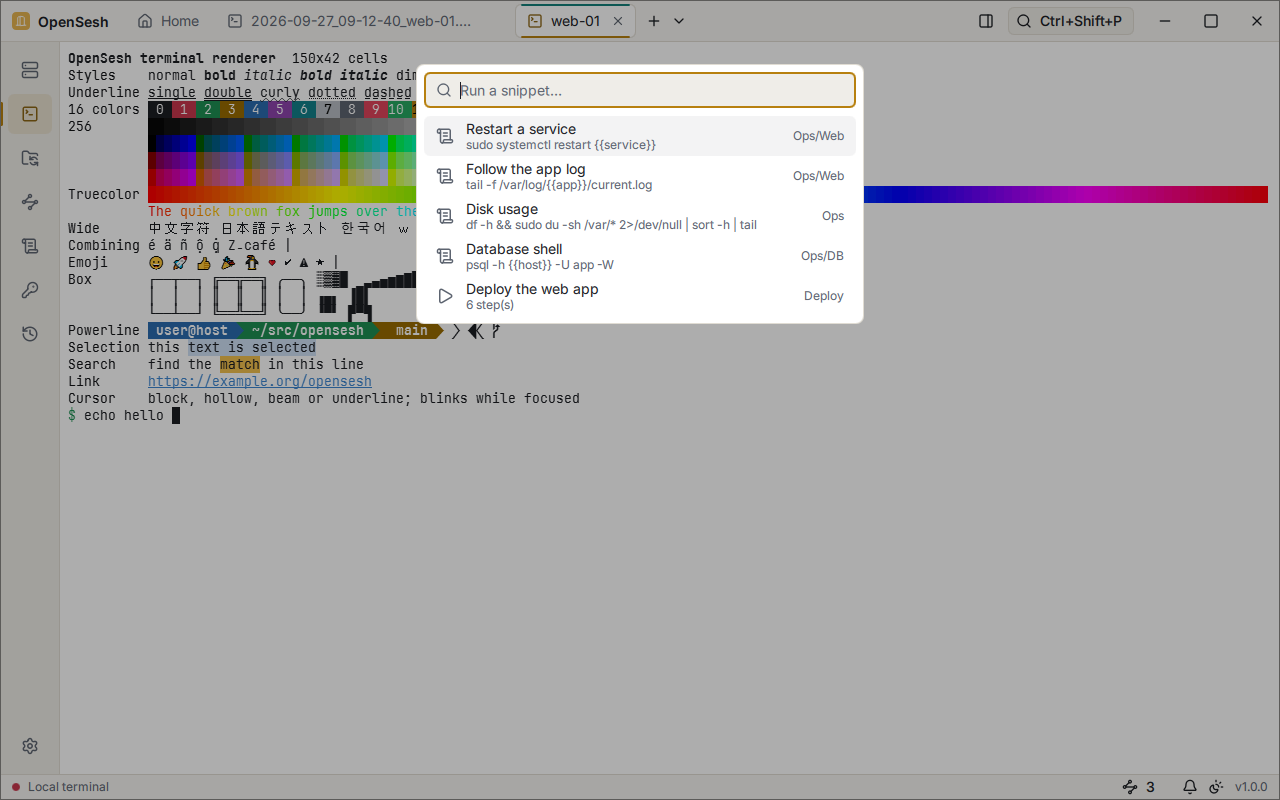1280x800 pixels.
Task: Click the scroll icon beside Database shell
Action: (446, 256)
